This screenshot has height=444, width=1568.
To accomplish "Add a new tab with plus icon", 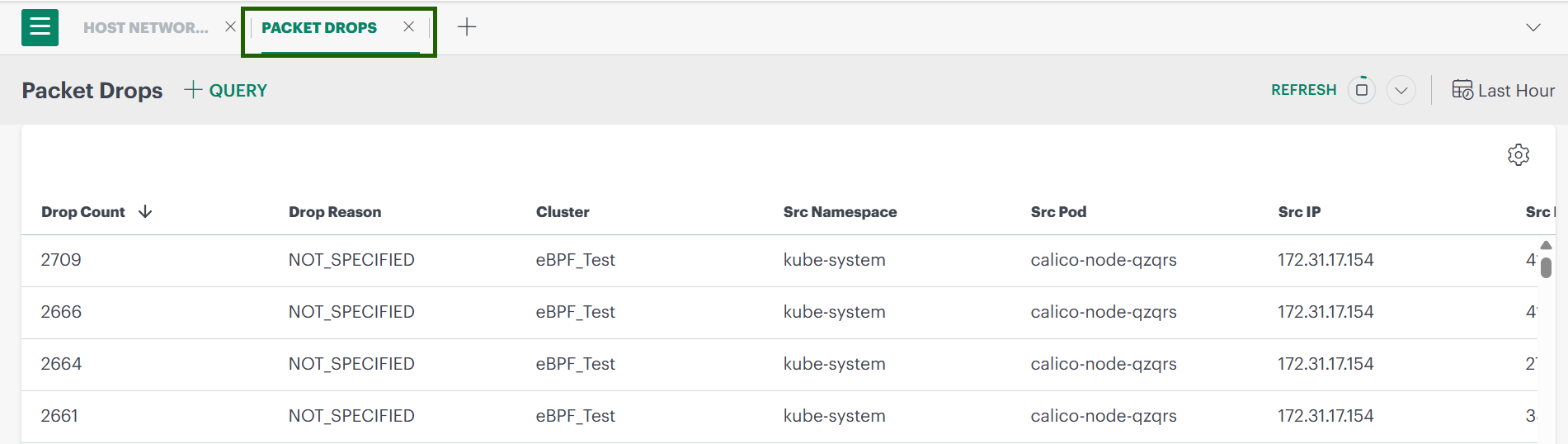I will (467, 27).
